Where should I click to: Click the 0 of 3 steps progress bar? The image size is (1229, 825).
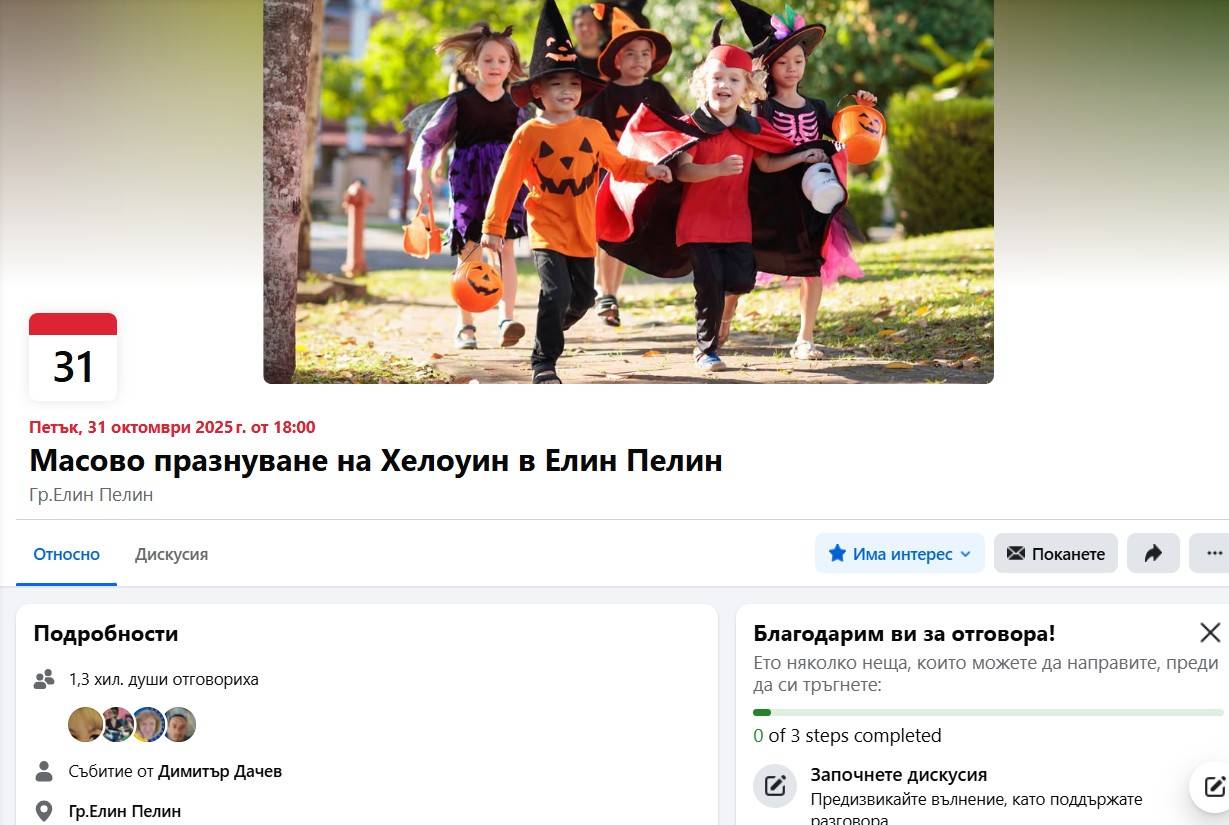[x=988, y=712]
